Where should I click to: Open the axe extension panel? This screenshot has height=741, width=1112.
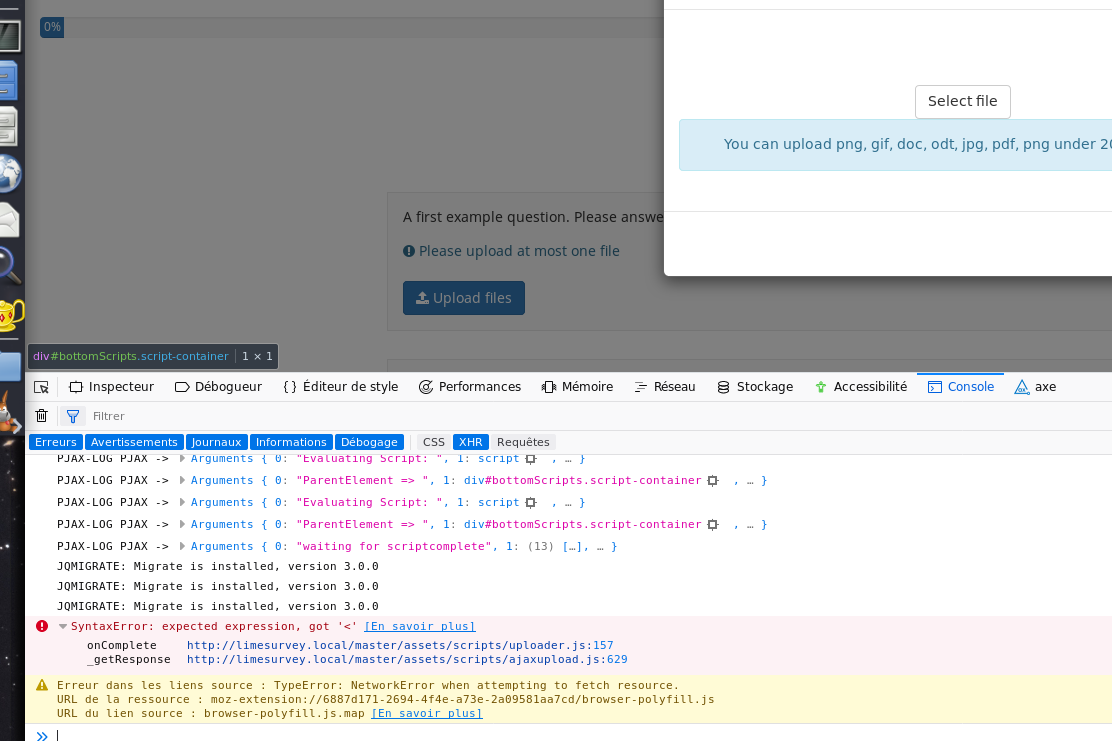(1035, 387)
